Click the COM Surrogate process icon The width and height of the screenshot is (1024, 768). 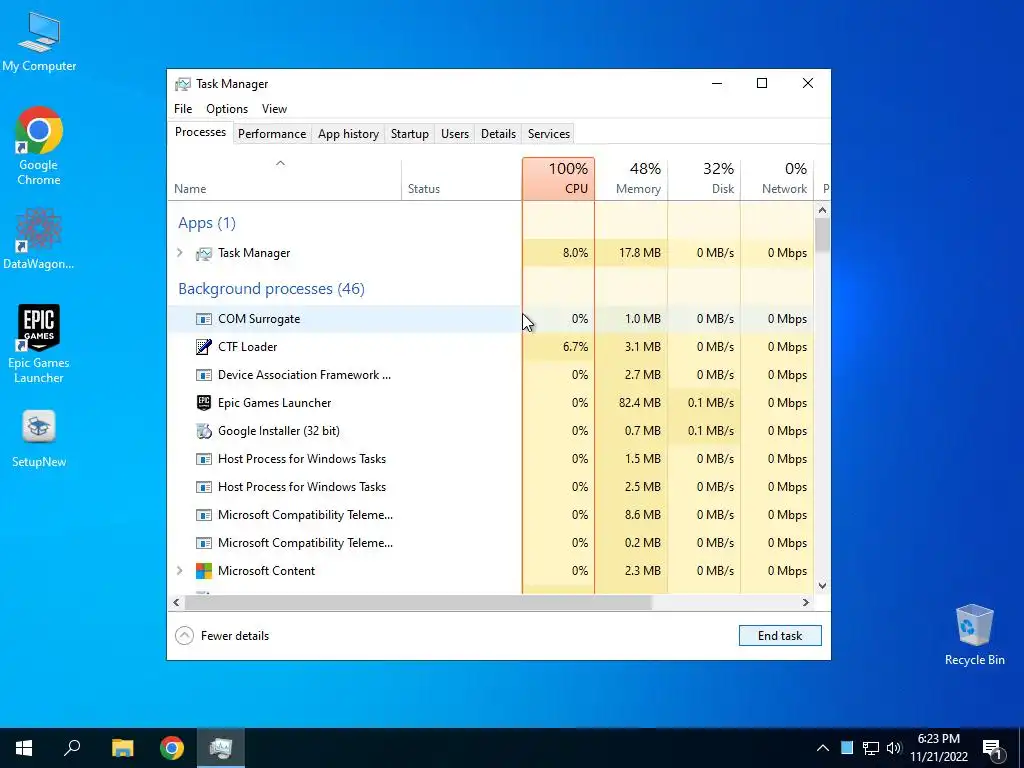click(x=204, y=319)
